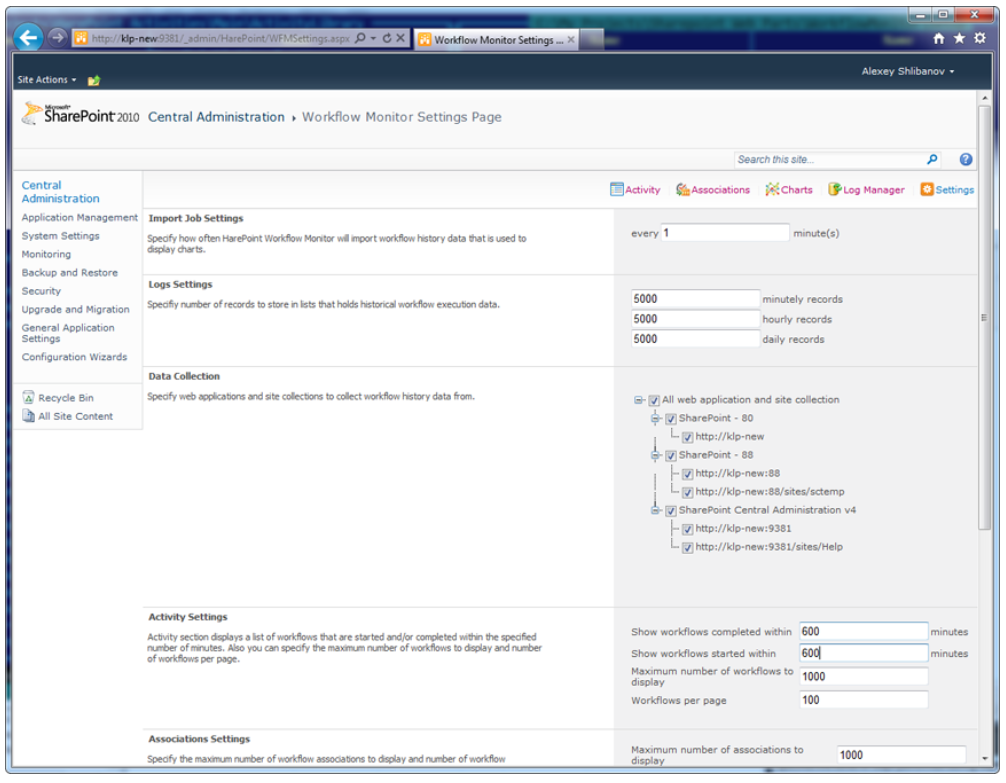Image resolution: width=1006 pixels, height=783 pixels.
Task: Refresh the page using the reload icon
Action: [x=387, y=38]
